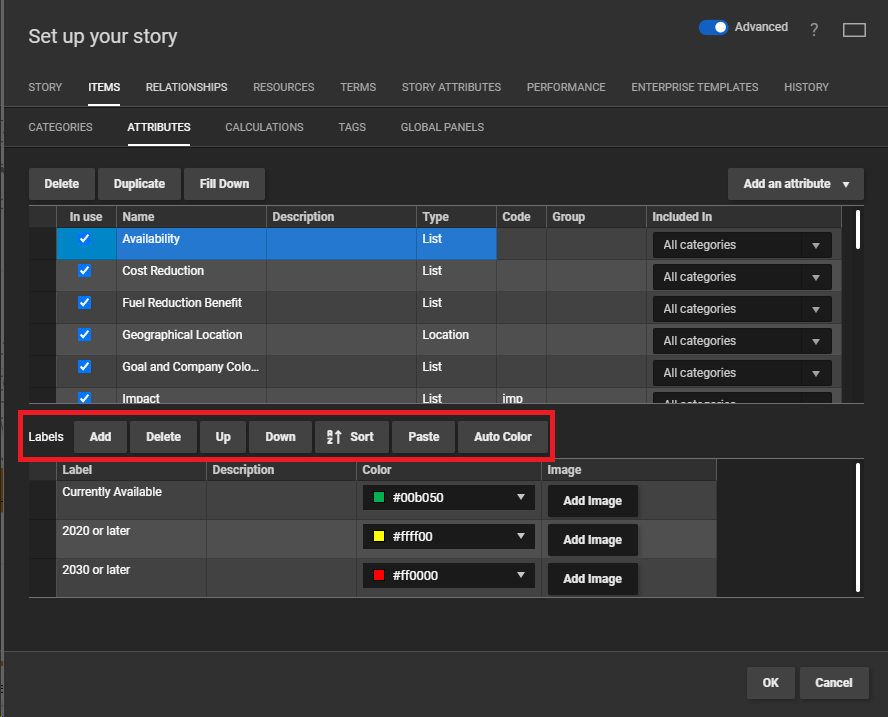The height and width of the screenshot is (717, 888).
Task: Click the Paste labels button
Action: point(424,437)
